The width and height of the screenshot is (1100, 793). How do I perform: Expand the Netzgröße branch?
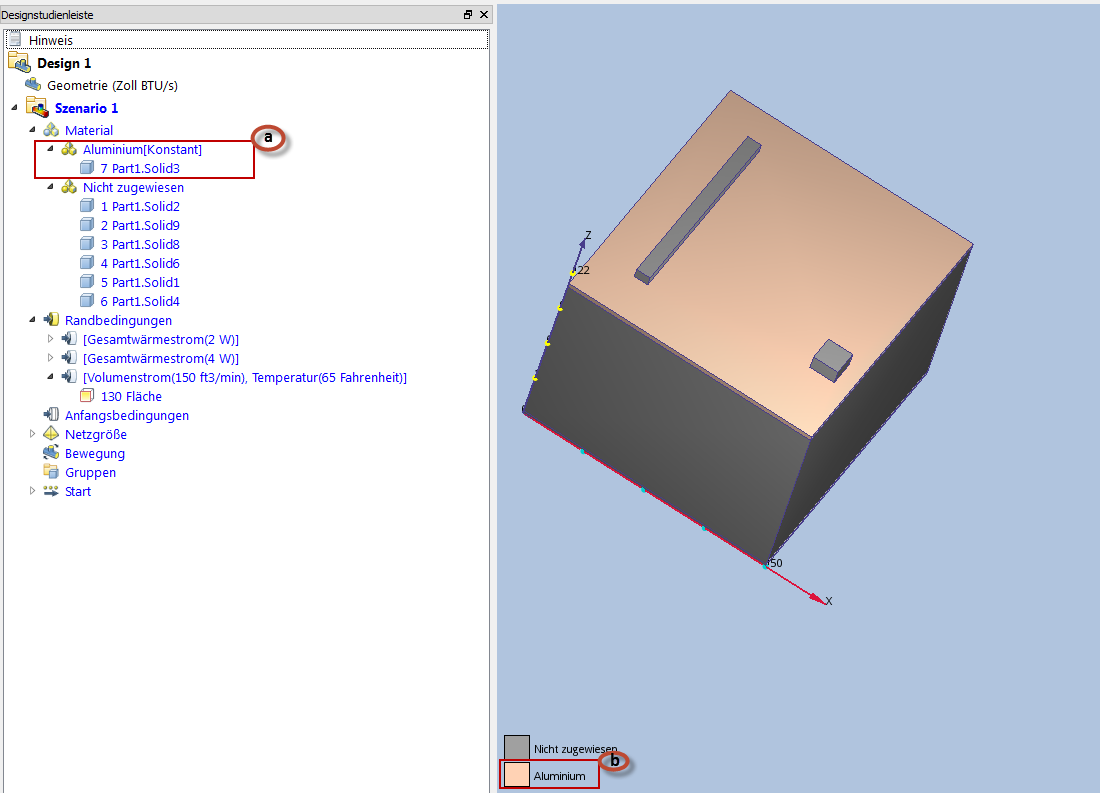pos(32,434)
